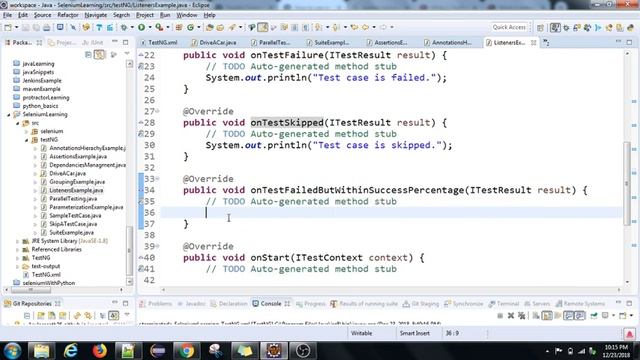The width and height of the screenshot is (640, 360).
Task: Click the Windows Start orb
Action: [12, 351]
